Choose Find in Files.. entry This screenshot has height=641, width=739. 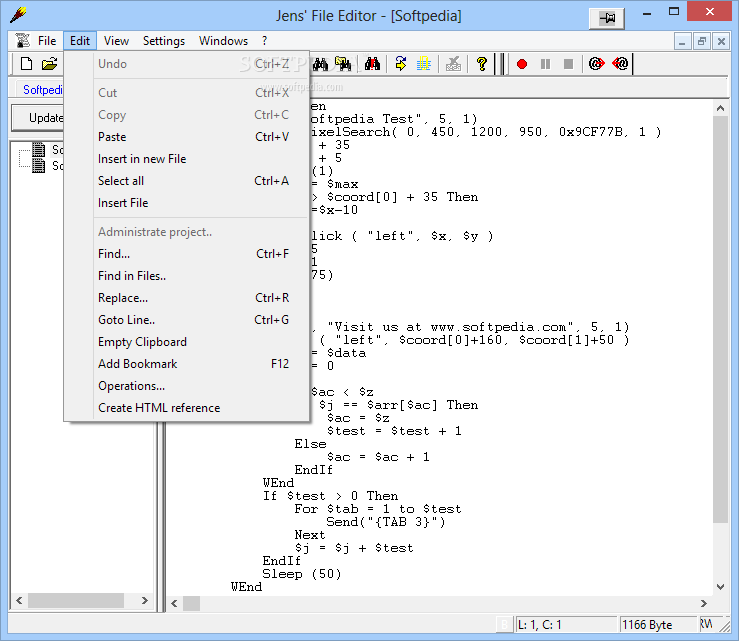(x=187, y=276)
